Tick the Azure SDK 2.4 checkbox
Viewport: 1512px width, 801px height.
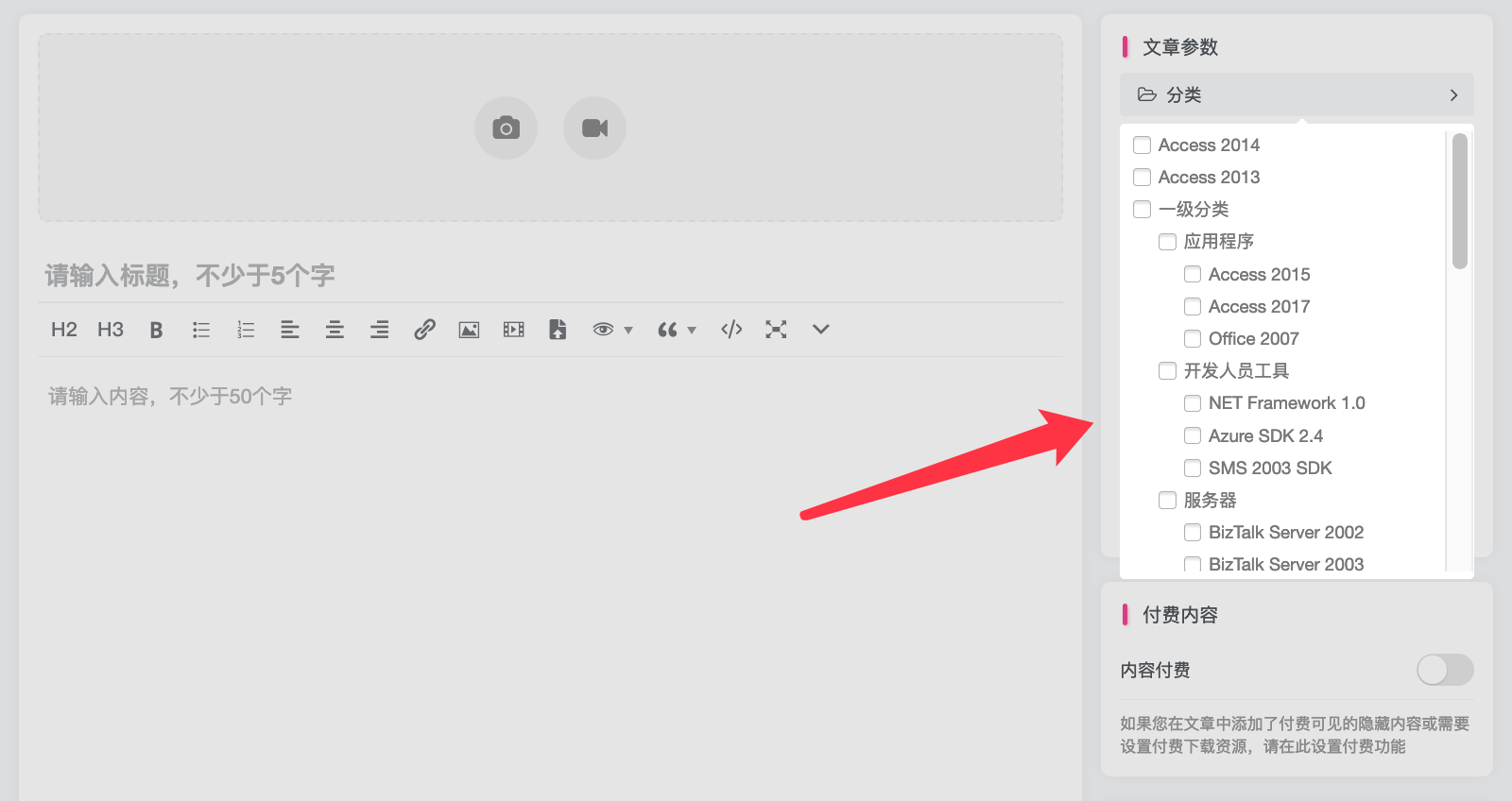1193,436
